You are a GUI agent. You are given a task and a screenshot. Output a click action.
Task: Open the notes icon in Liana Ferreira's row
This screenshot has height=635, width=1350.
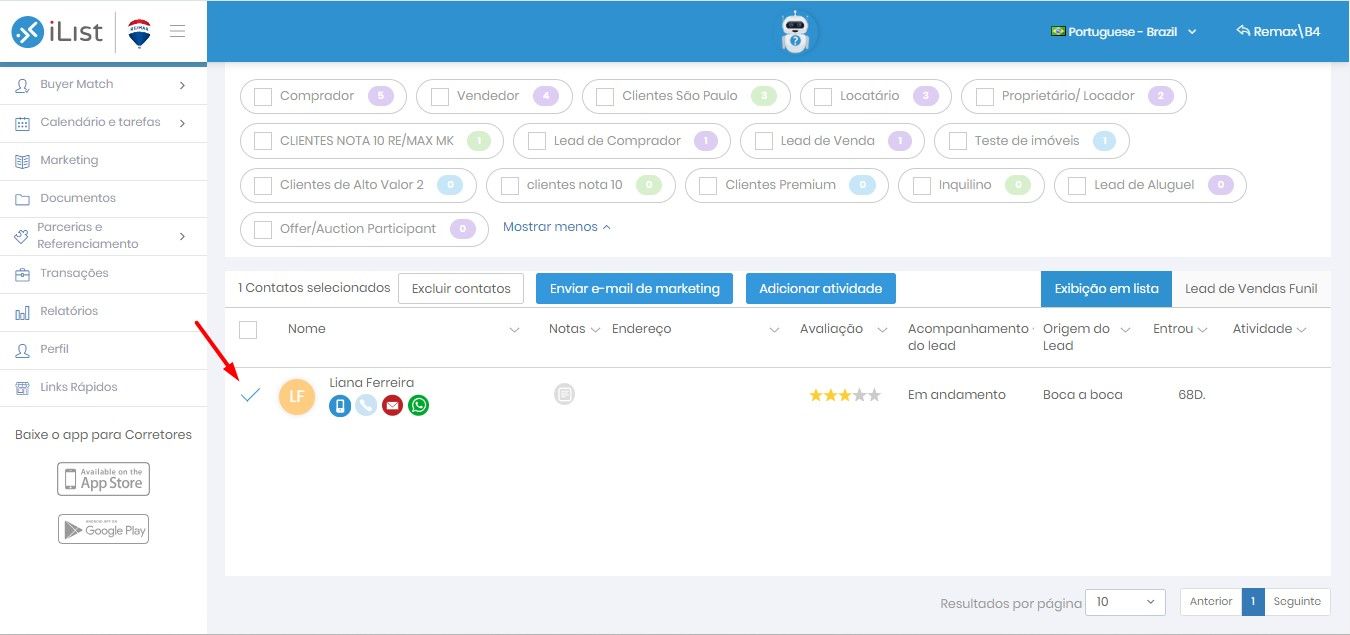coord(565,395)
